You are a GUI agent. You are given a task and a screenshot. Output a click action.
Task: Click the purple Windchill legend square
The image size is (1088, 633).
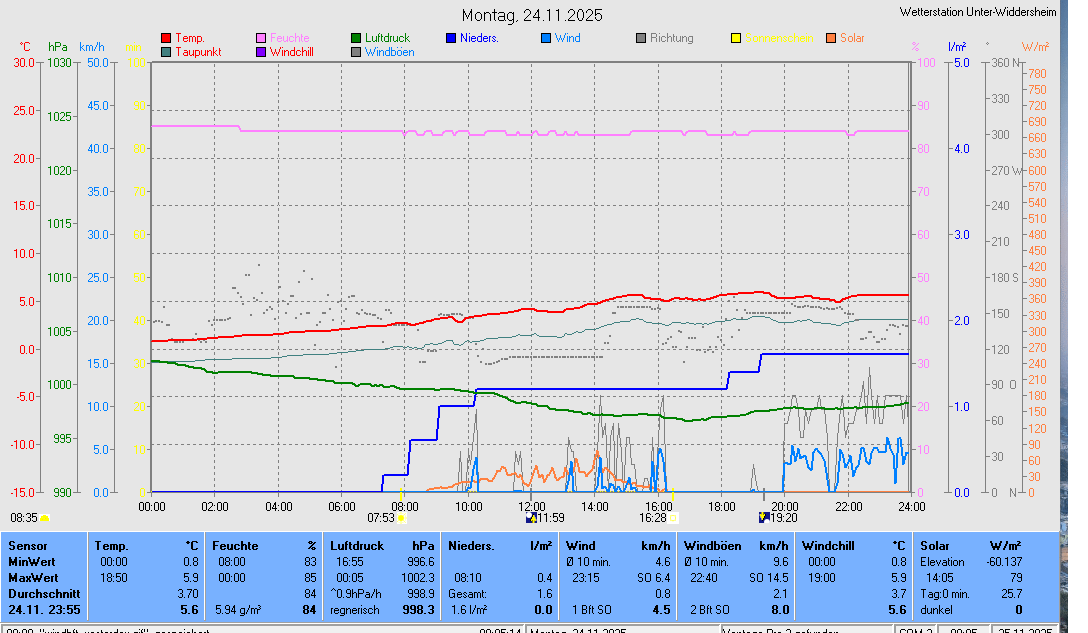tap(261, 51)
